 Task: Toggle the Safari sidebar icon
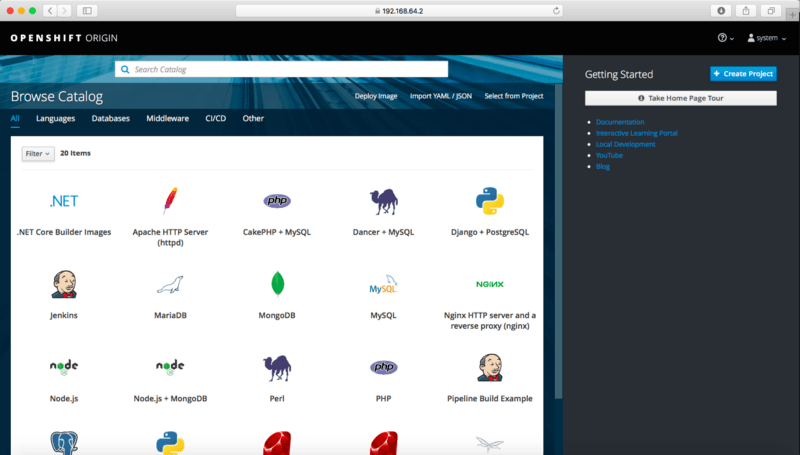tap(87, 11)
